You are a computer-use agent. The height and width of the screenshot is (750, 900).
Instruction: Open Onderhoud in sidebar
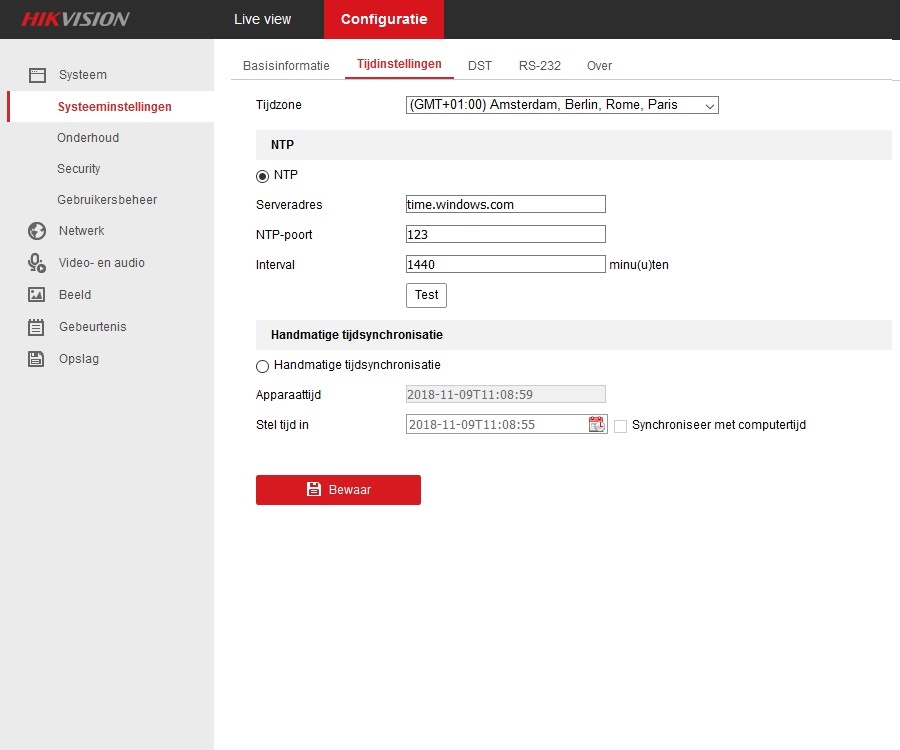(x=88, y=138)
